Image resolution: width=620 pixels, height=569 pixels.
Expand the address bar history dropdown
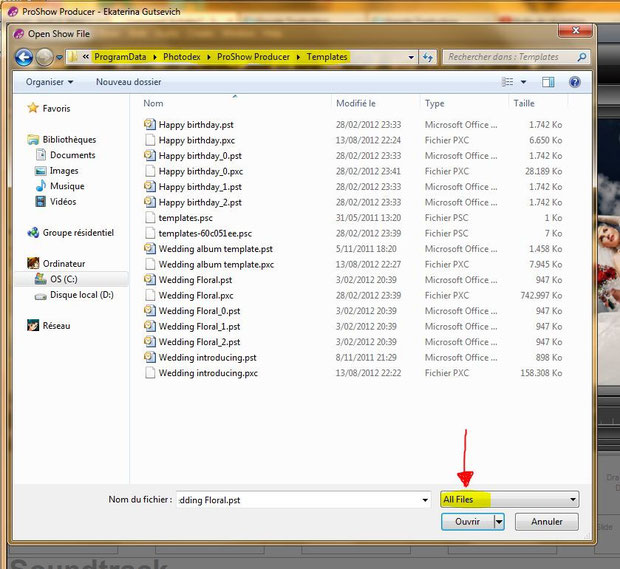[x=411, y=57]
